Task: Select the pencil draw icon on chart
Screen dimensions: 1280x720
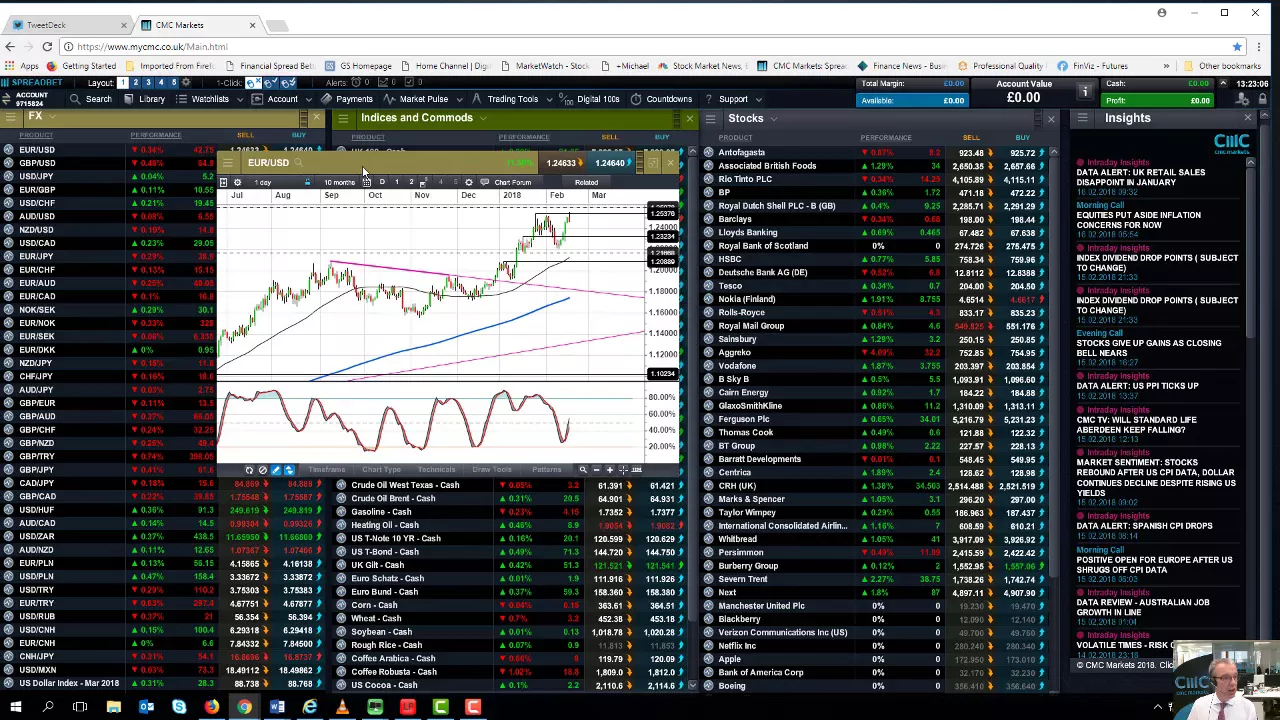Action: 276,470
